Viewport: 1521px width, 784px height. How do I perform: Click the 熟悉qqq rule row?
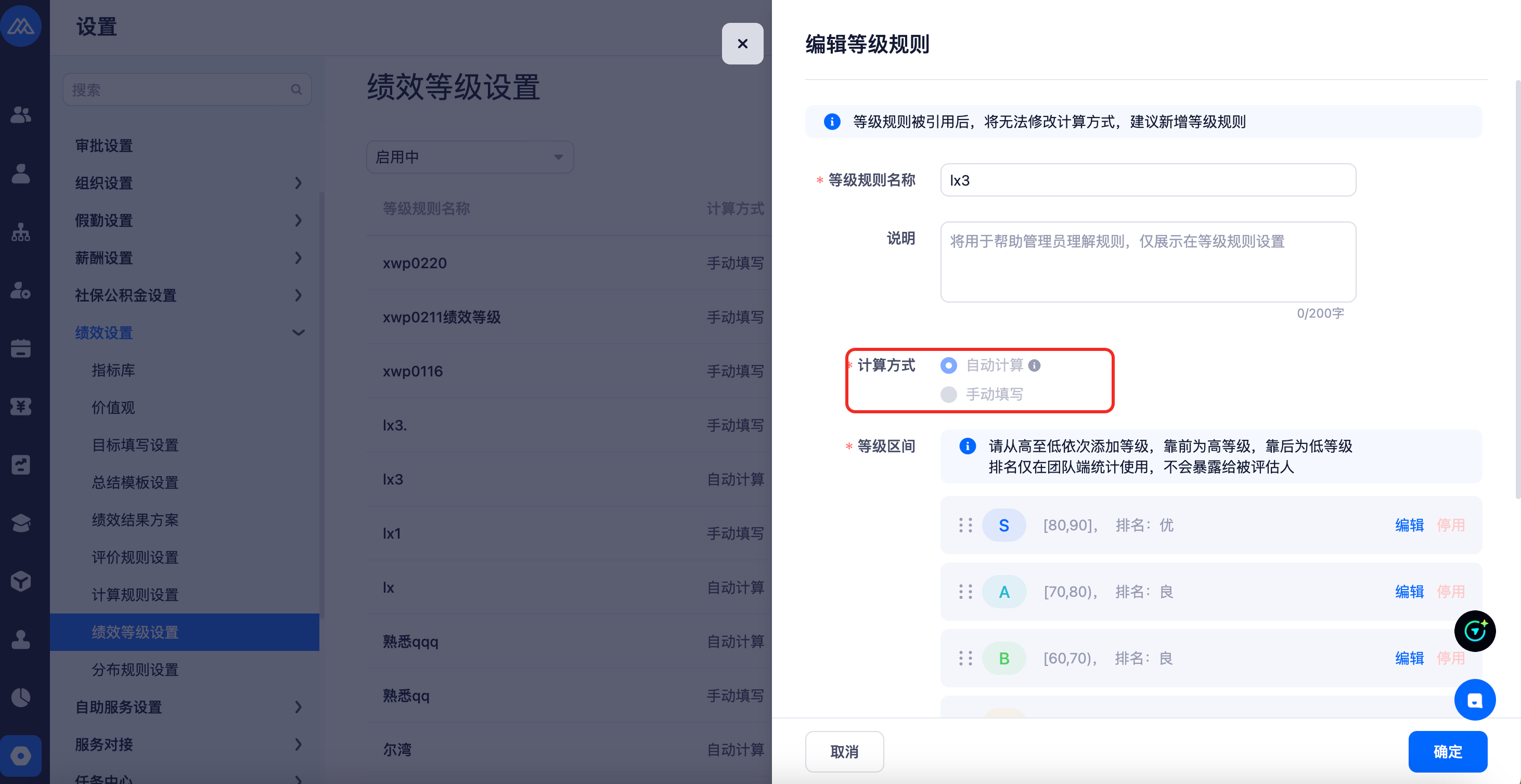(x=569, y=642)
